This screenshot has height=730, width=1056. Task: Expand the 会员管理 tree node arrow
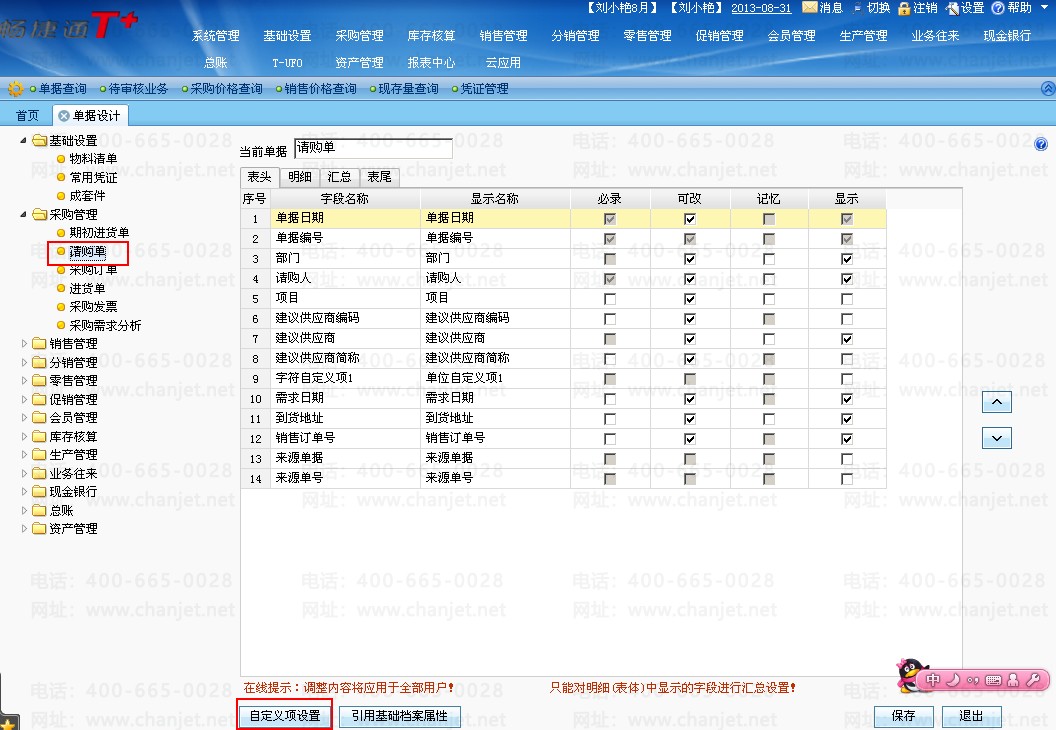[x=24, y=418]
